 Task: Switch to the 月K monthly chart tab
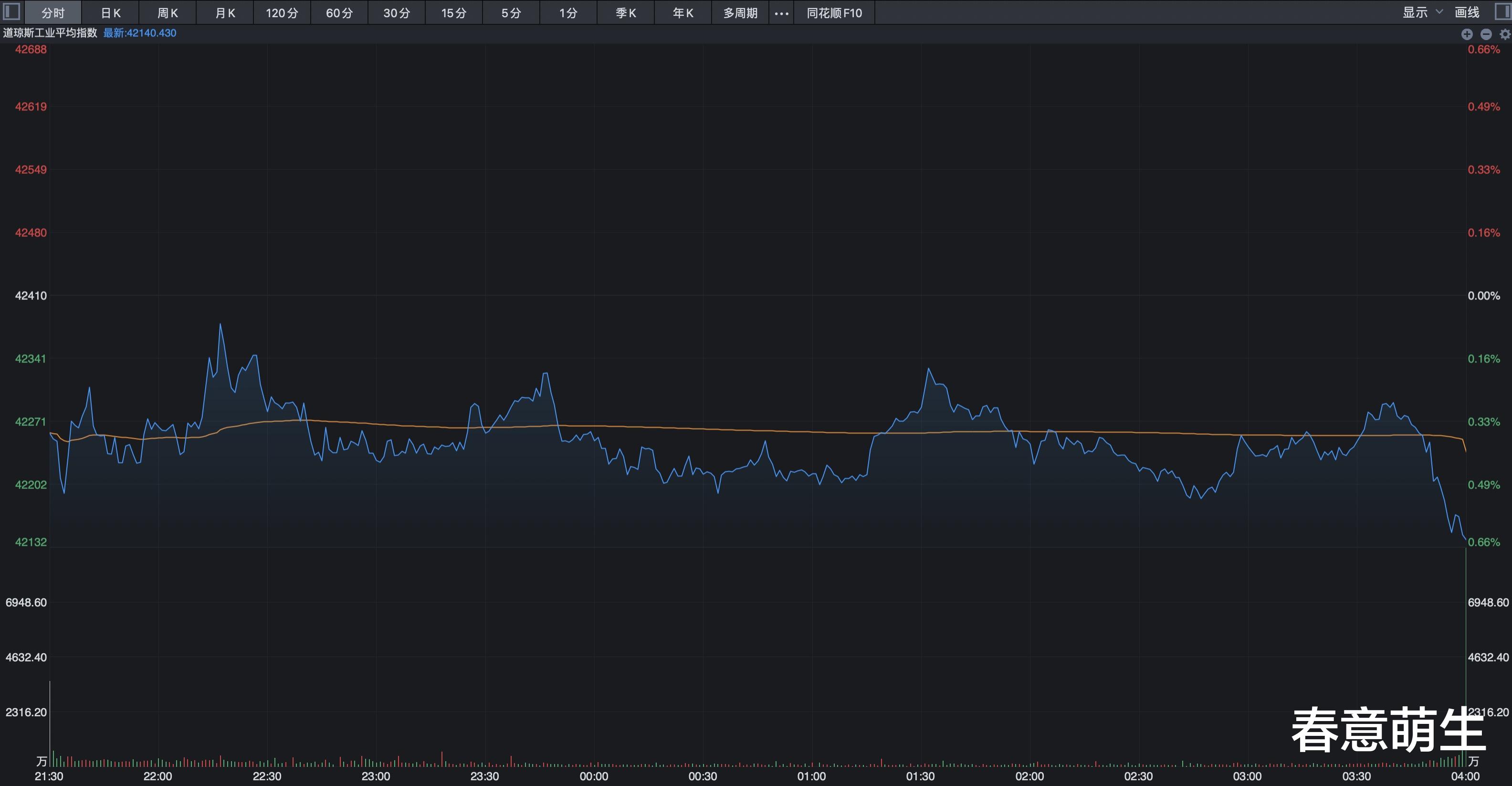pyautogui.click(x=225, y=13)
